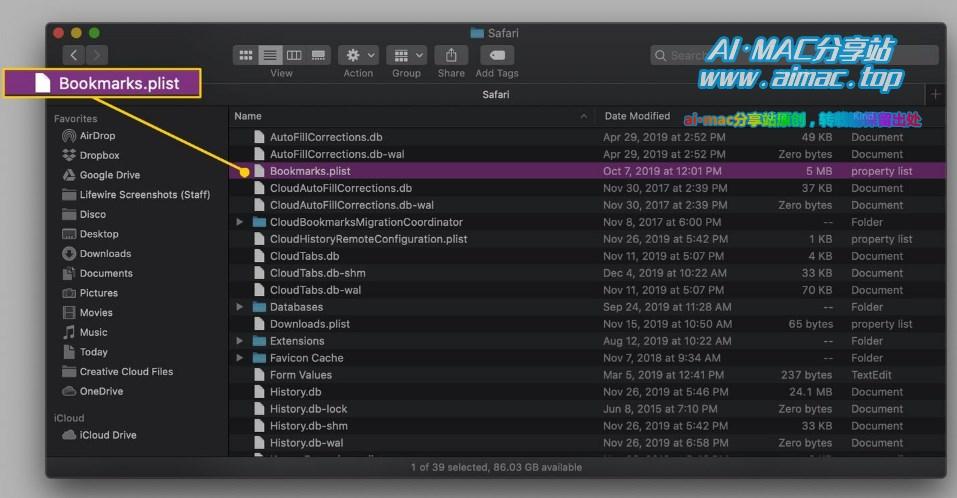Open Pictures in the sidebar
Viewport: 957px width, 498px height.
pos(90,293)
